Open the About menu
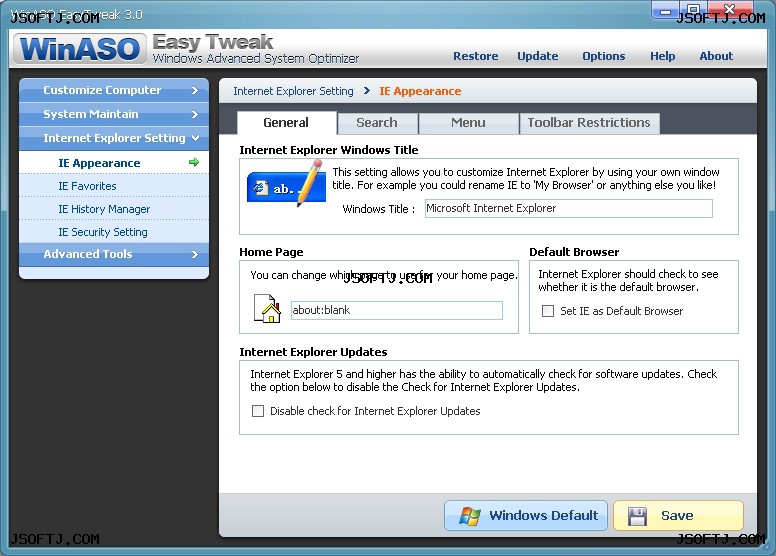 716,56
